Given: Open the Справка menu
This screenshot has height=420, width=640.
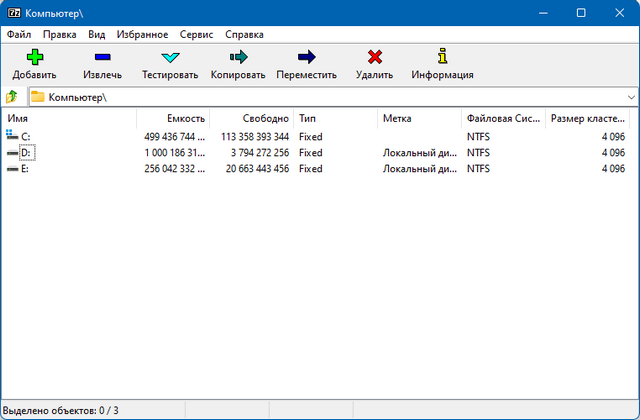Looking at the screenshot, I should (x=245, y=34).
